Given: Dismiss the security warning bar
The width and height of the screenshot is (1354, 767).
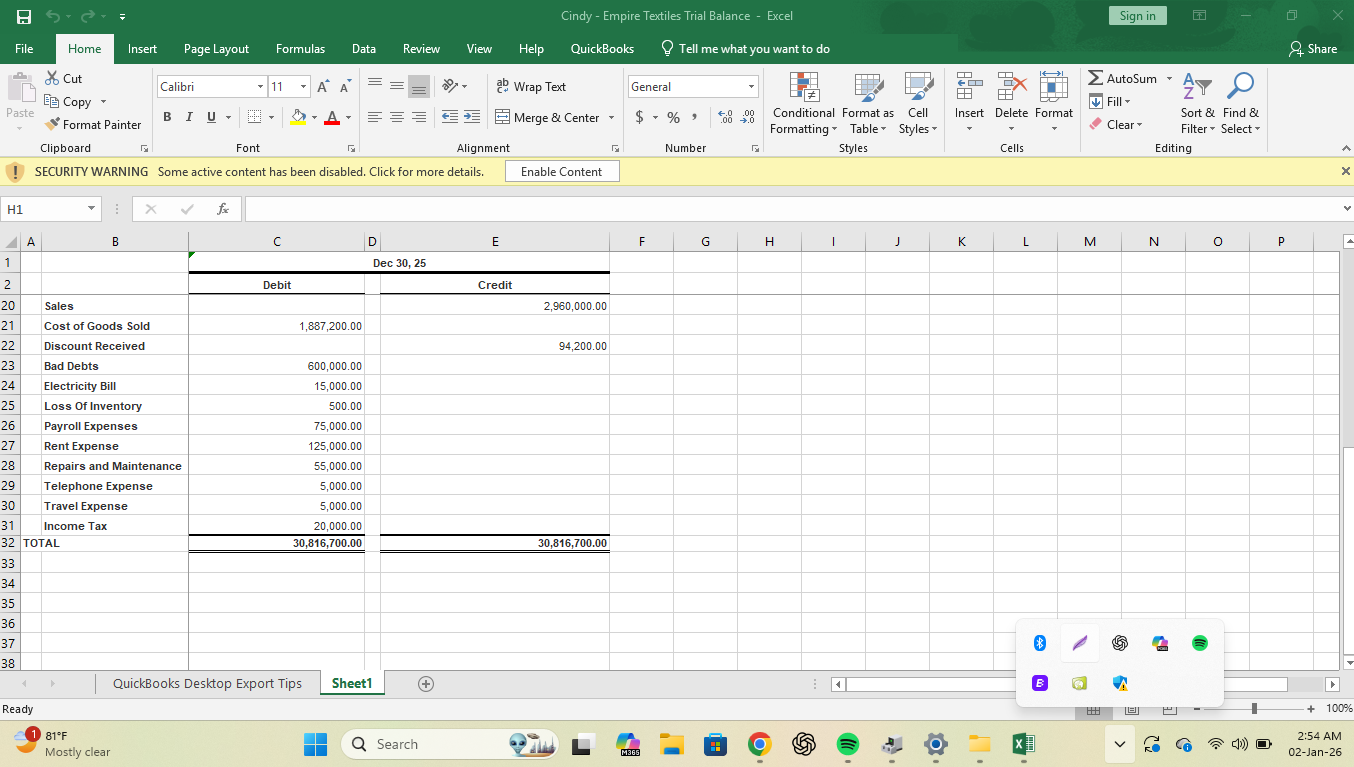Looking at the screenshot, I should tap(1345, 171).
